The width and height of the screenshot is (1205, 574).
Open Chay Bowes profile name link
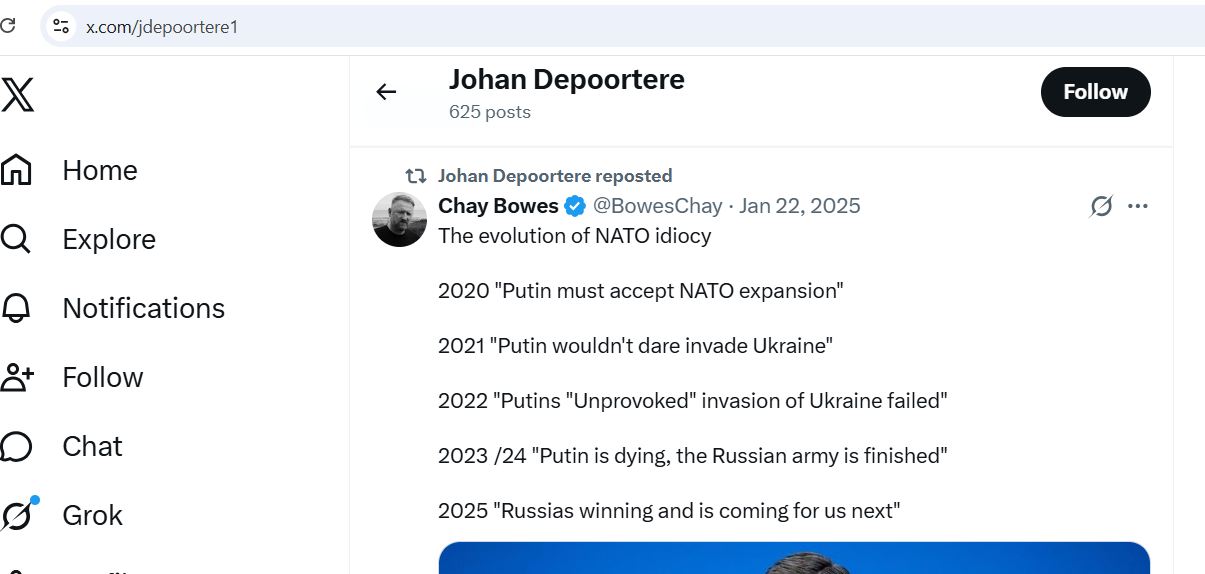[498, 206]
